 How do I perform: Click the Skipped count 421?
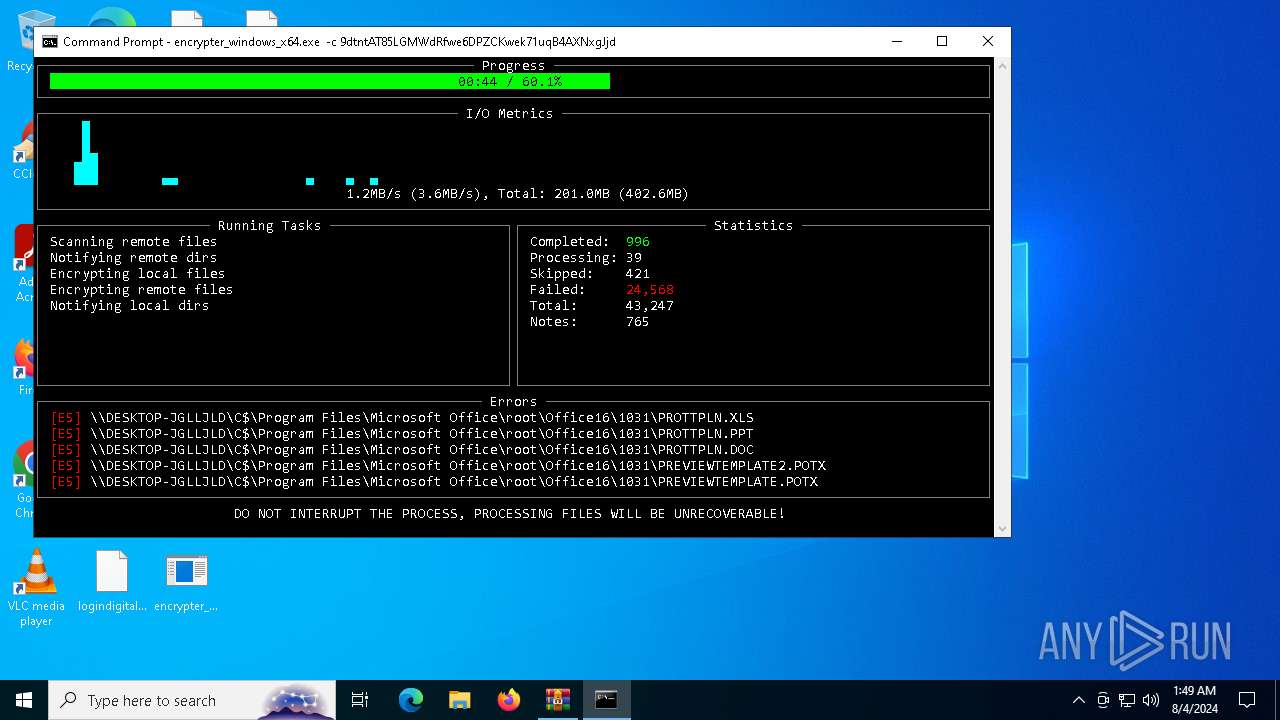click(638, 273)
